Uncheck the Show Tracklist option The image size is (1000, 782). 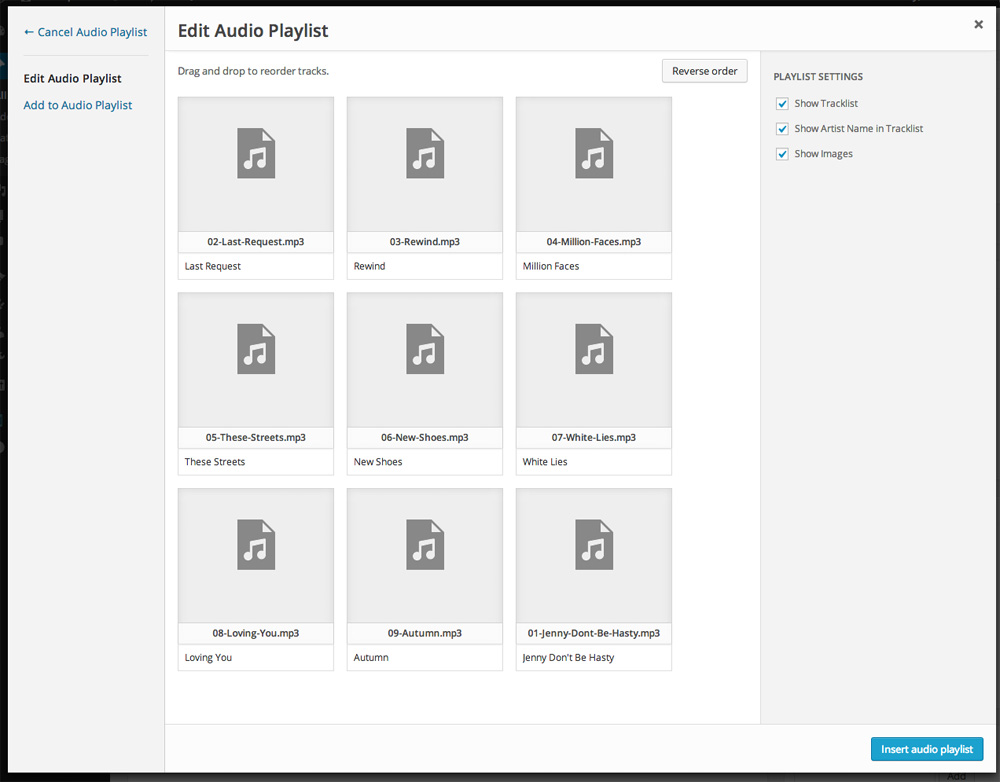tap(781, 103)
